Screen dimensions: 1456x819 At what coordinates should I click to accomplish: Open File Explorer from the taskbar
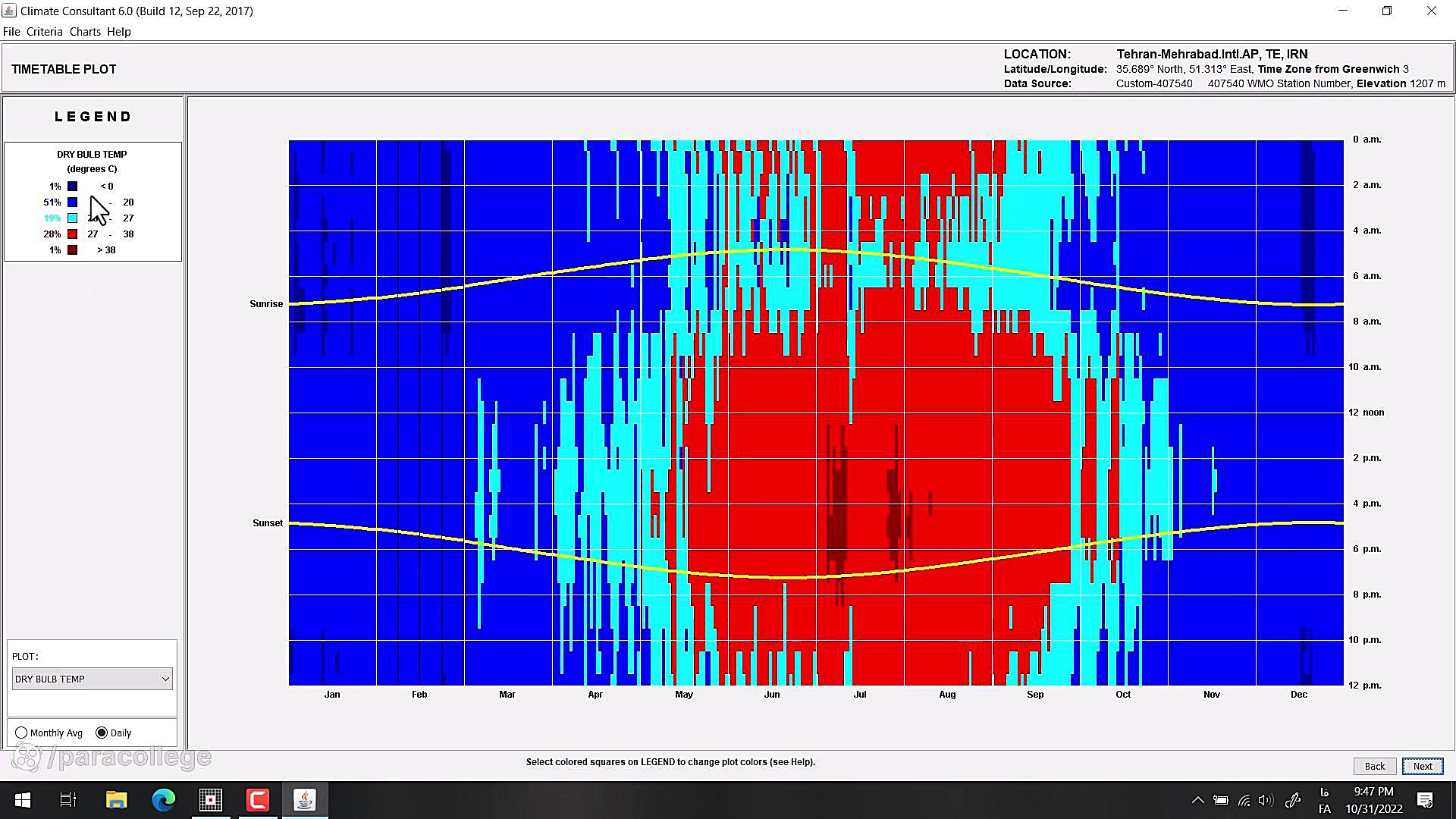[116, 800]
